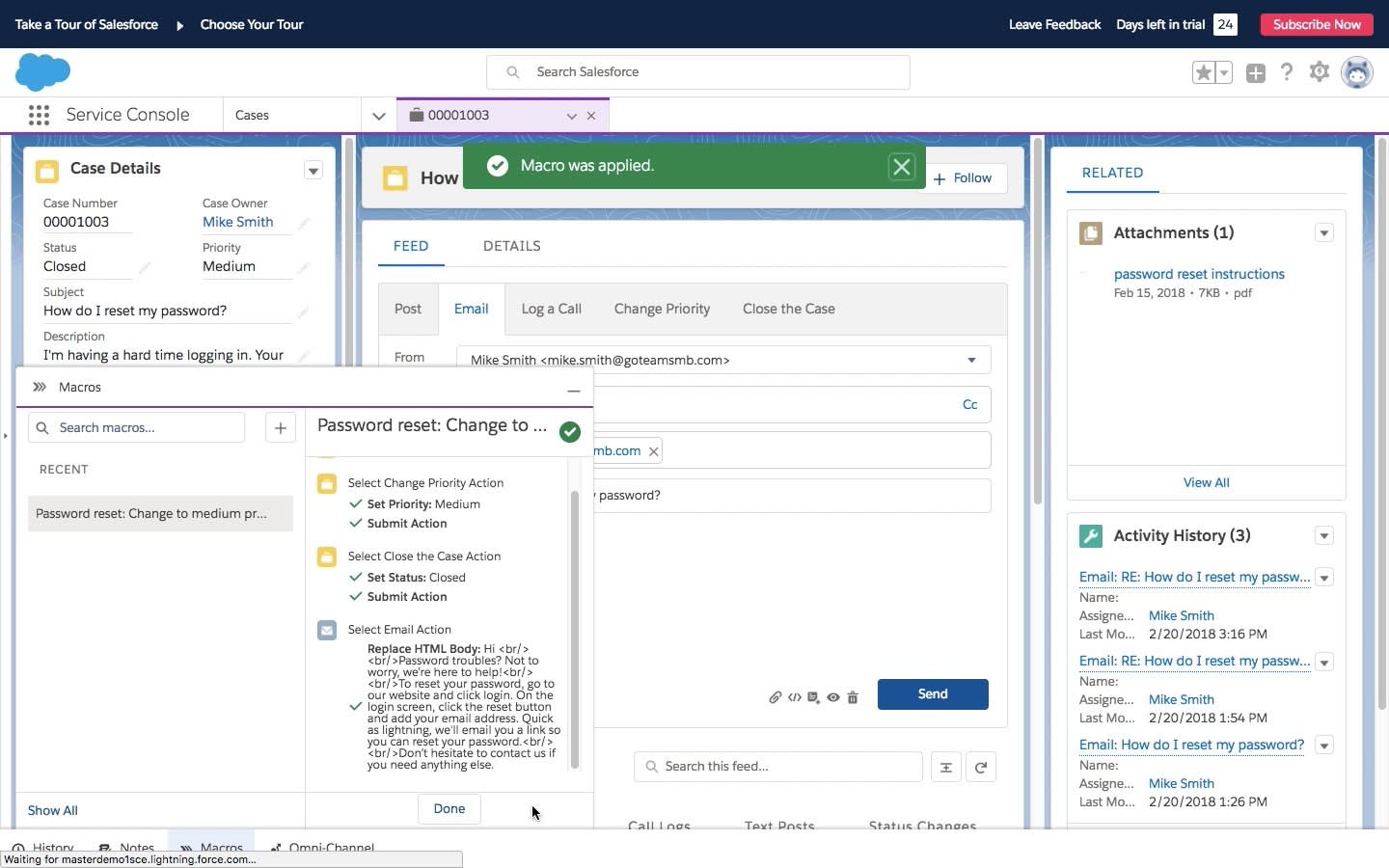1389x868 pixels.
Task: Open the From email address dropdown
Action: click(723, 360)
